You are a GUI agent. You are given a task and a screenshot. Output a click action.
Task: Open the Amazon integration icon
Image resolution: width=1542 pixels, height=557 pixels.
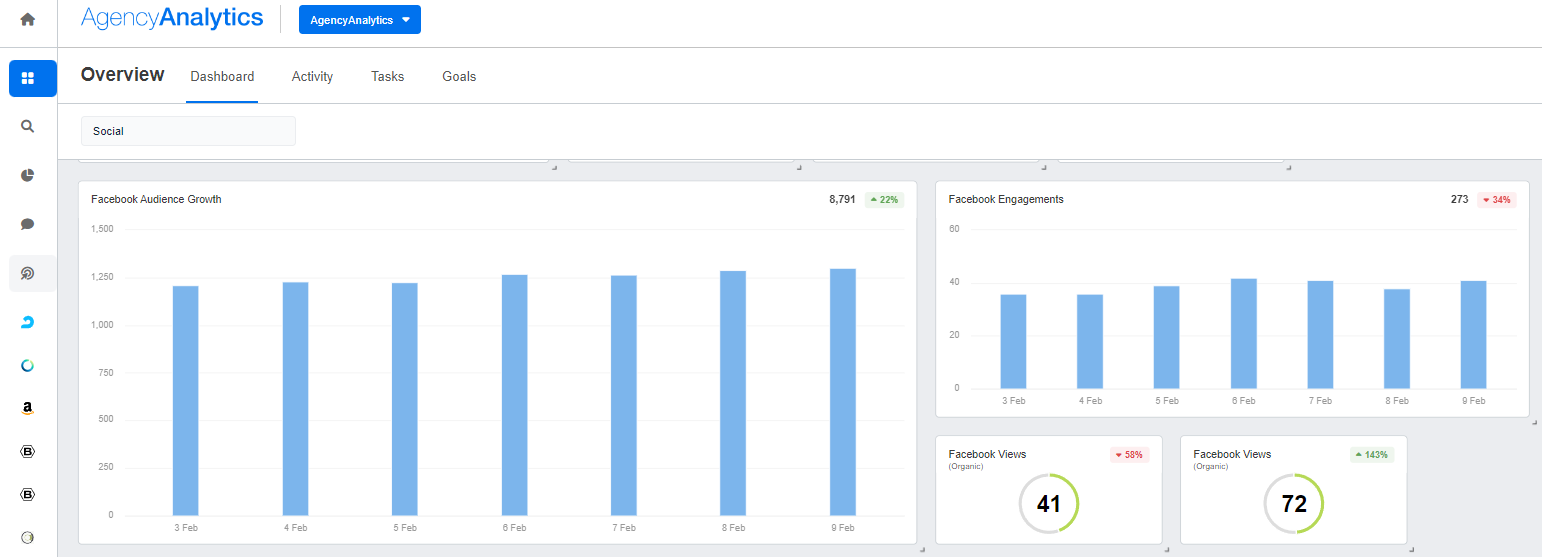tap(28, 408)
